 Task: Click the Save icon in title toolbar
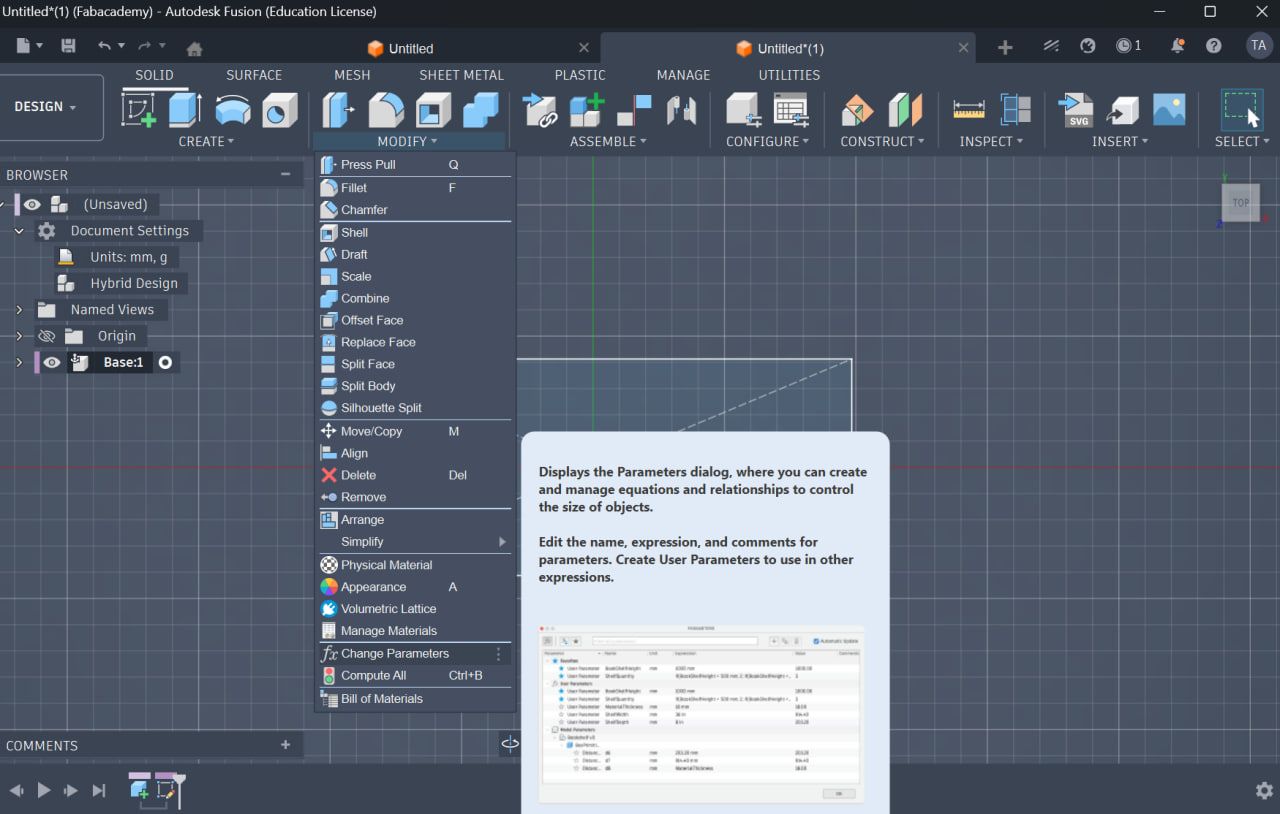point(68,46)
